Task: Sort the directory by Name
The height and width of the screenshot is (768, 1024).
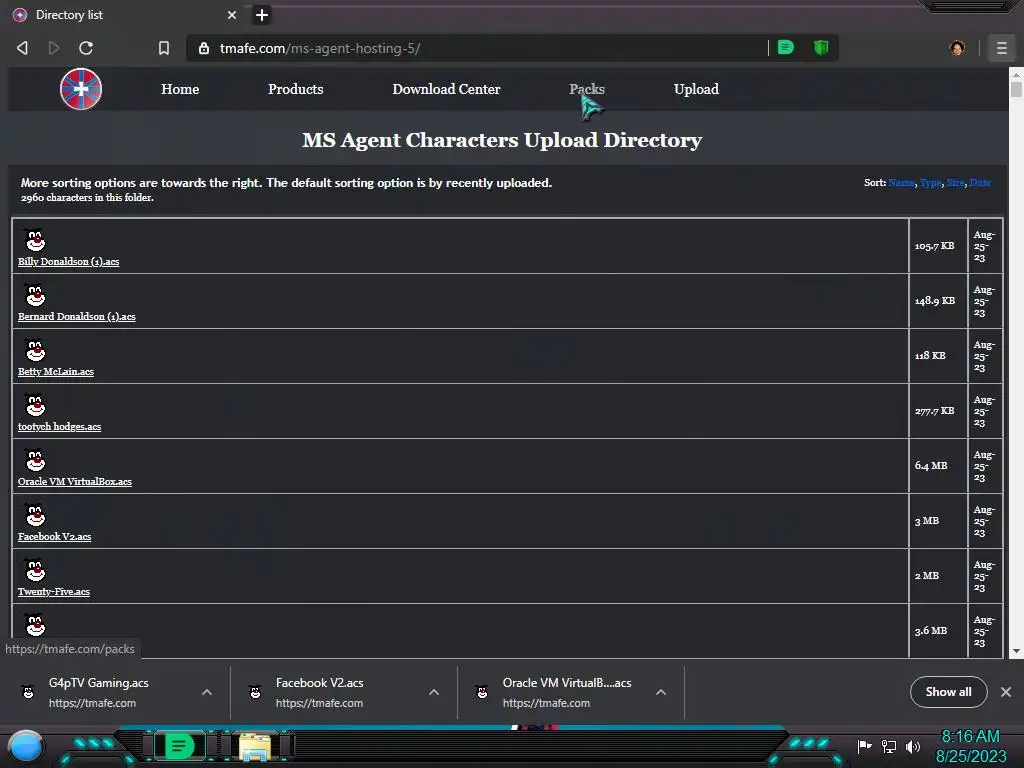Action: point(901,183)
